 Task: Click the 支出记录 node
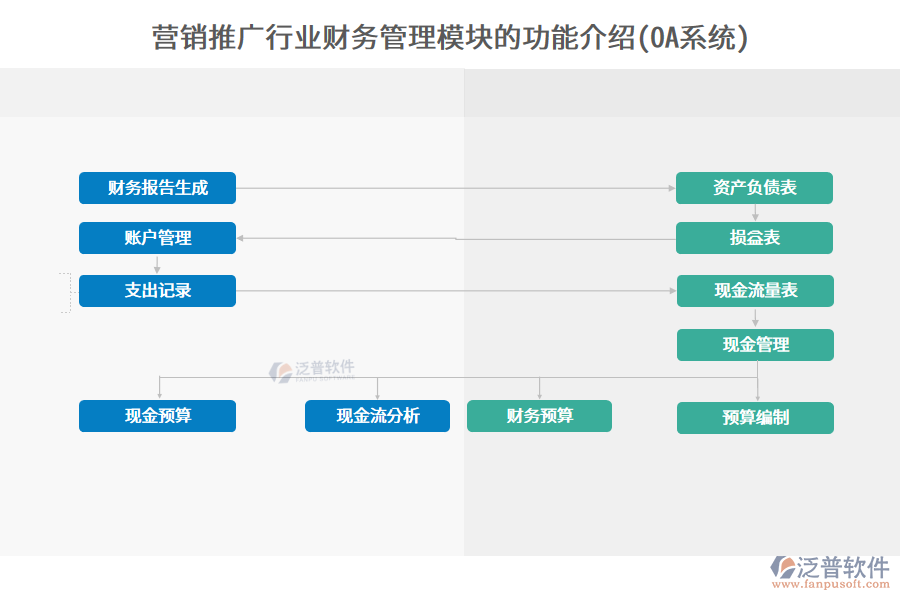click(x=157, y=291)
